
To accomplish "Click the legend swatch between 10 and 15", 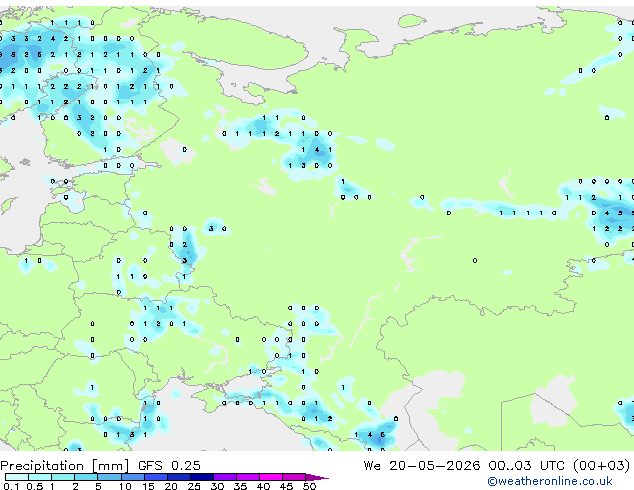I will (132, 477).
